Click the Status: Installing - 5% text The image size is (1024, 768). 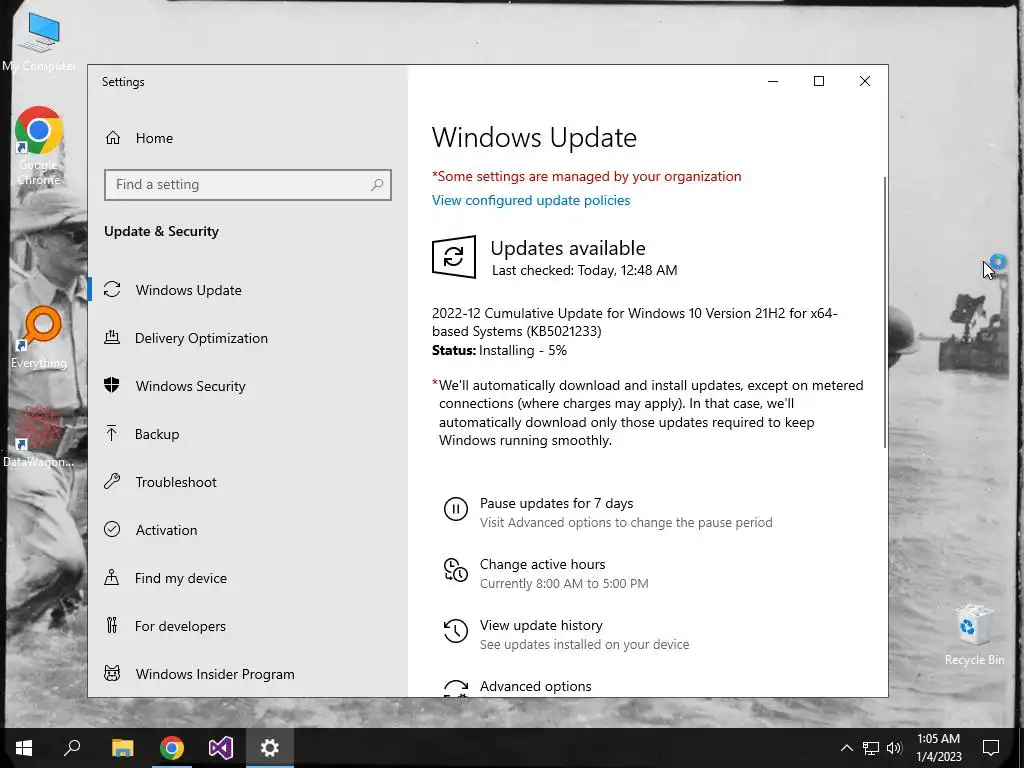(x=499, y=350)
